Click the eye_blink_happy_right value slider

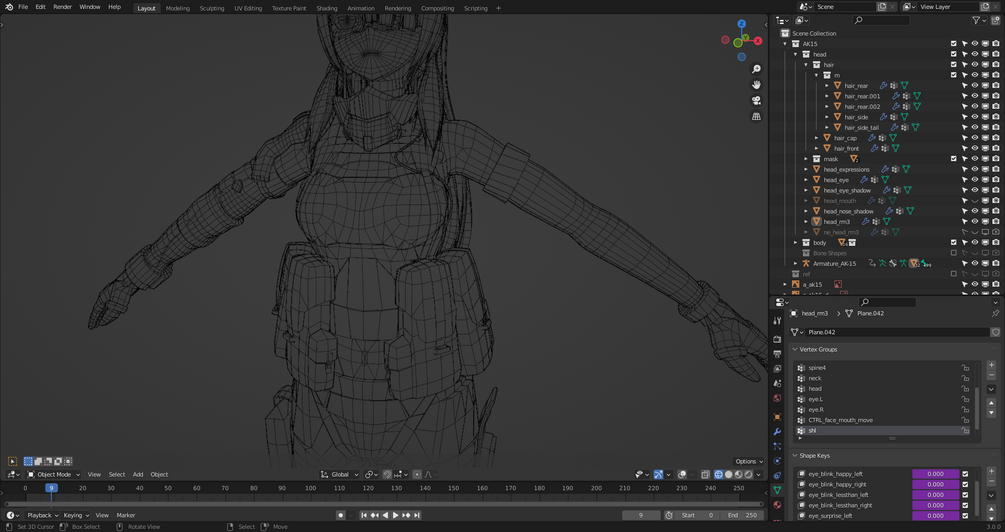935,485
